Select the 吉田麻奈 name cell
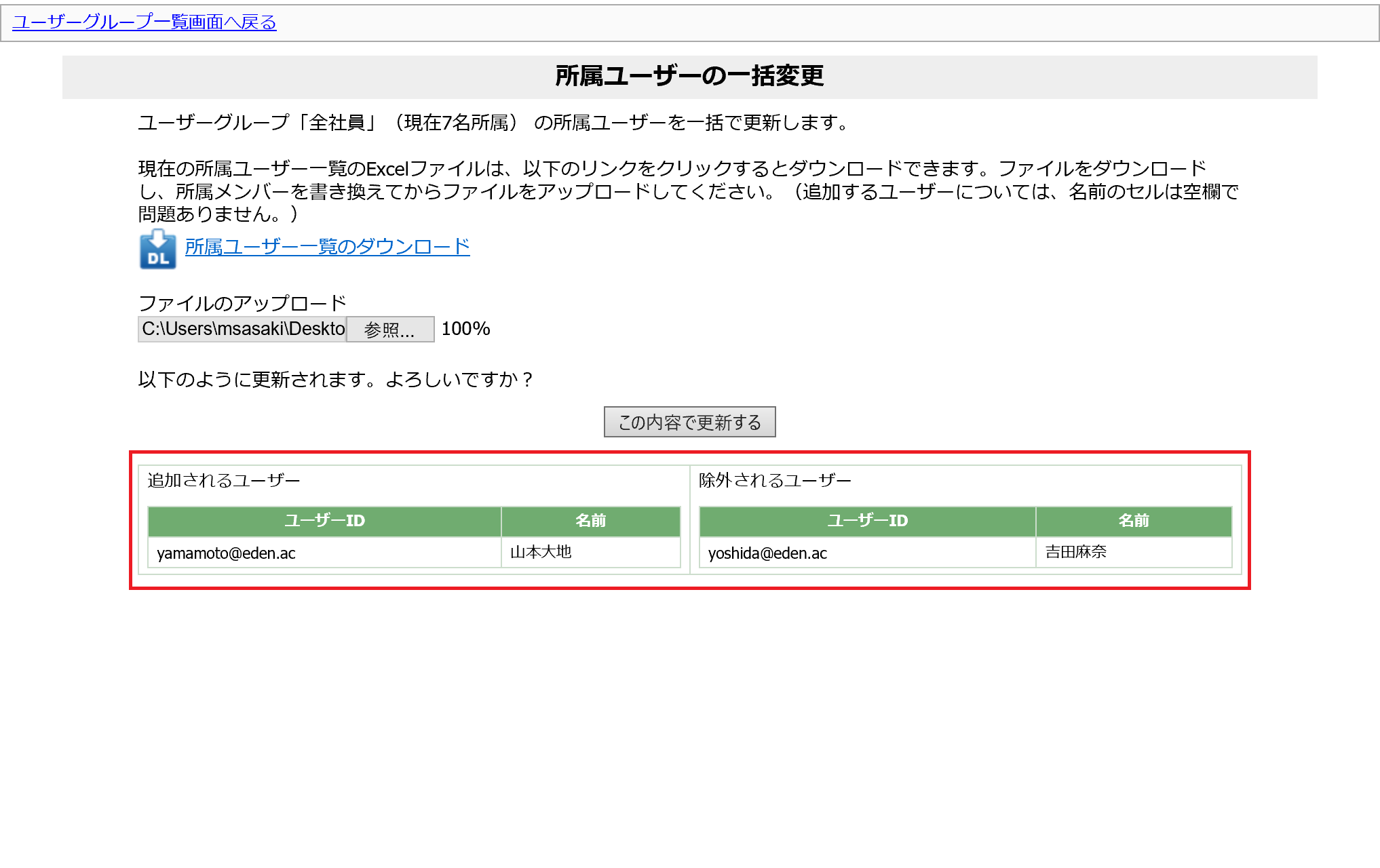The height and width of the screenshot is (868, 1380). 1134,553
